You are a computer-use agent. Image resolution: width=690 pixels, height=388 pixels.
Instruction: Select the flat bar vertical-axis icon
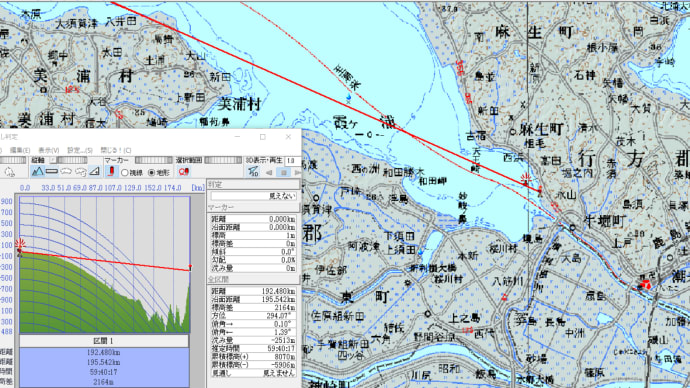pos(52,172)
